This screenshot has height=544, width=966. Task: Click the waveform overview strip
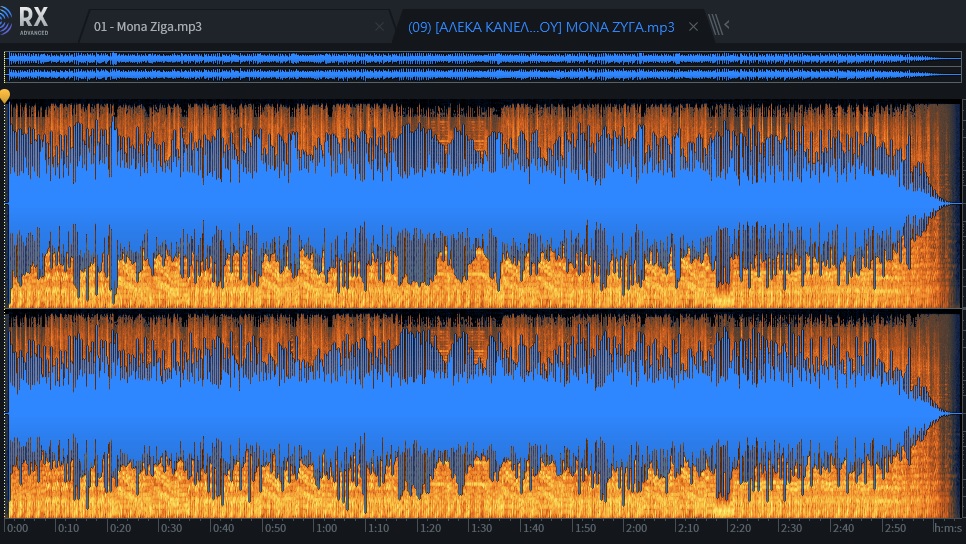pos(483,67)
